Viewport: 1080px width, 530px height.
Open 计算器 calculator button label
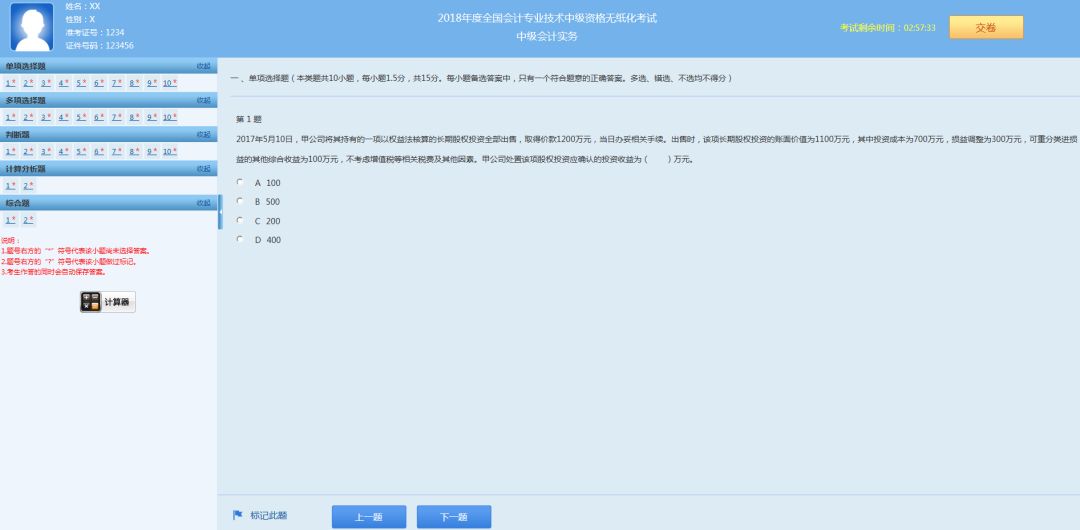[116, 302]
